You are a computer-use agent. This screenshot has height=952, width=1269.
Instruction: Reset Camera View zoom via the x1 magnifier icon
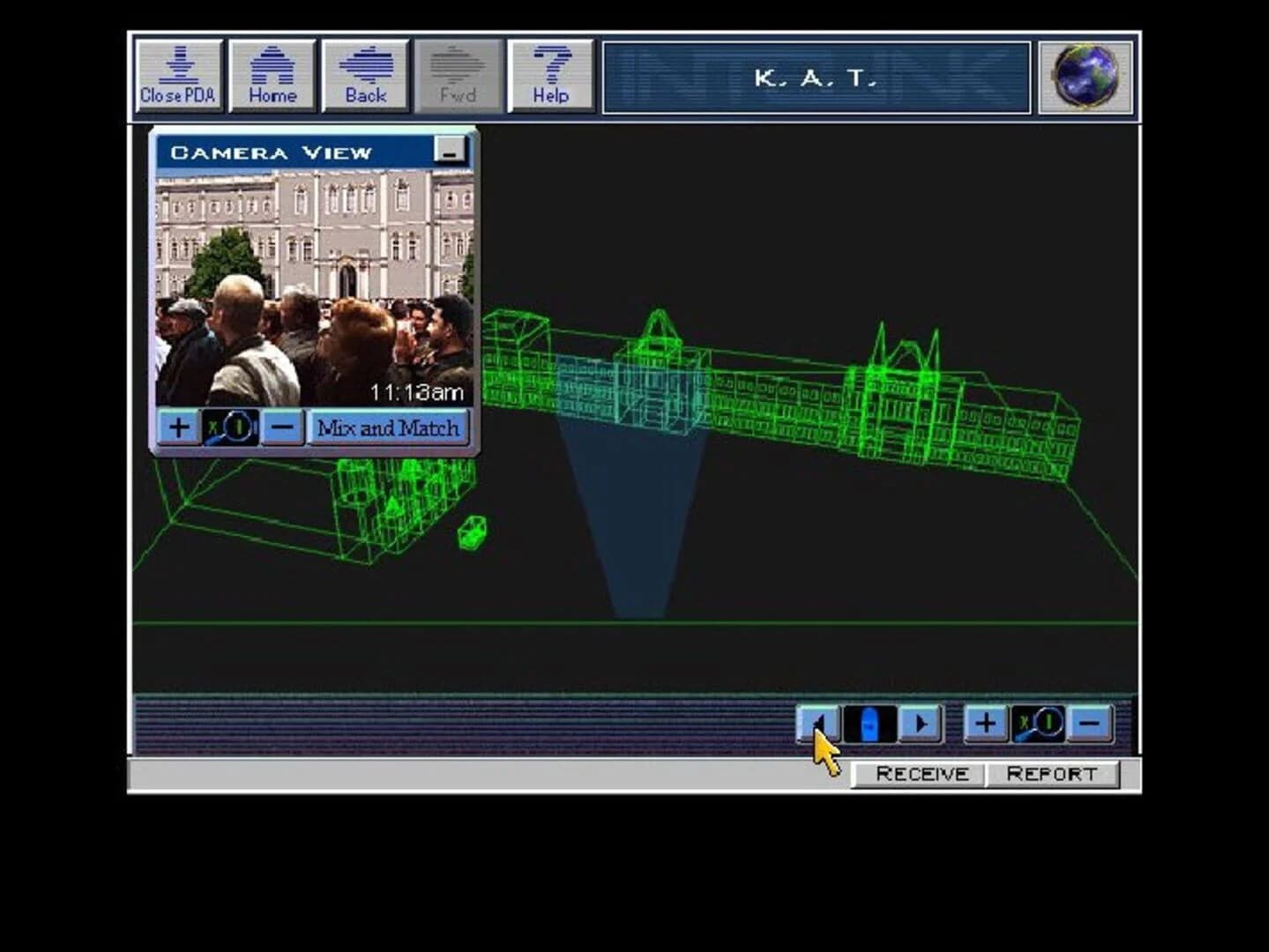[x=229, y=428]
